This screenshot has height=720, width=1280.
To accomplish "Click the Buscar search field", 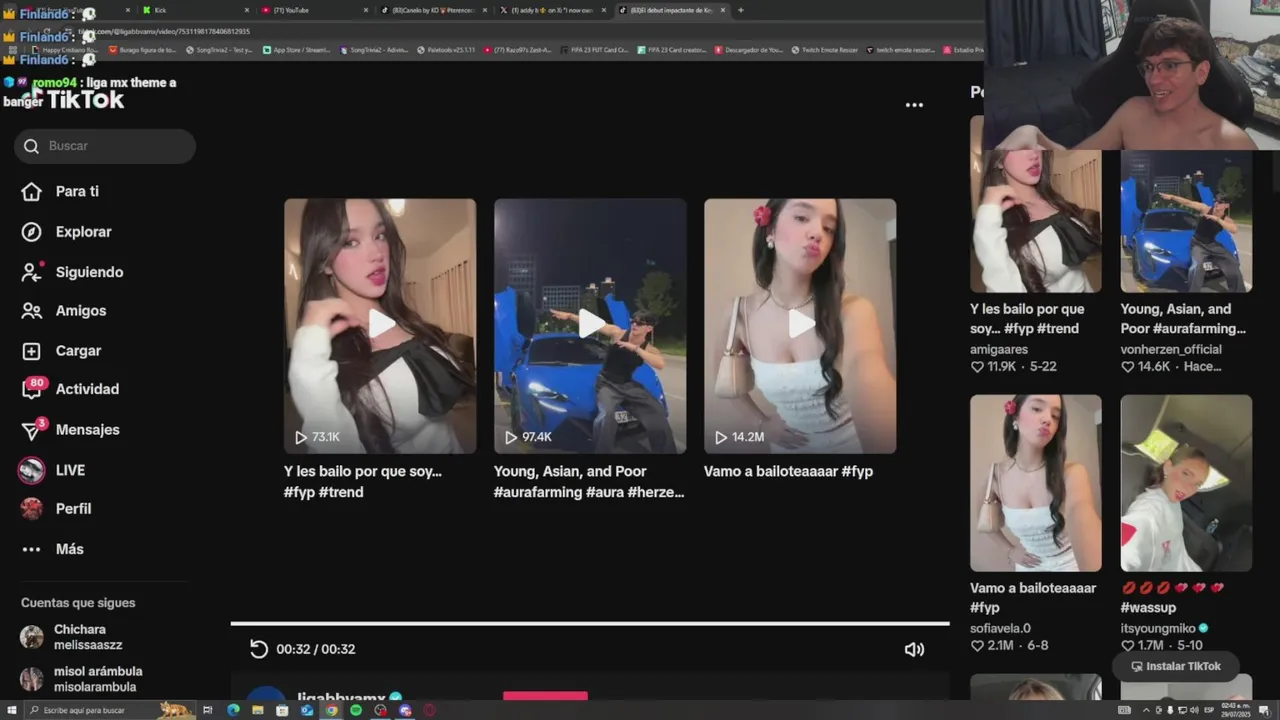I will [105, 146].
